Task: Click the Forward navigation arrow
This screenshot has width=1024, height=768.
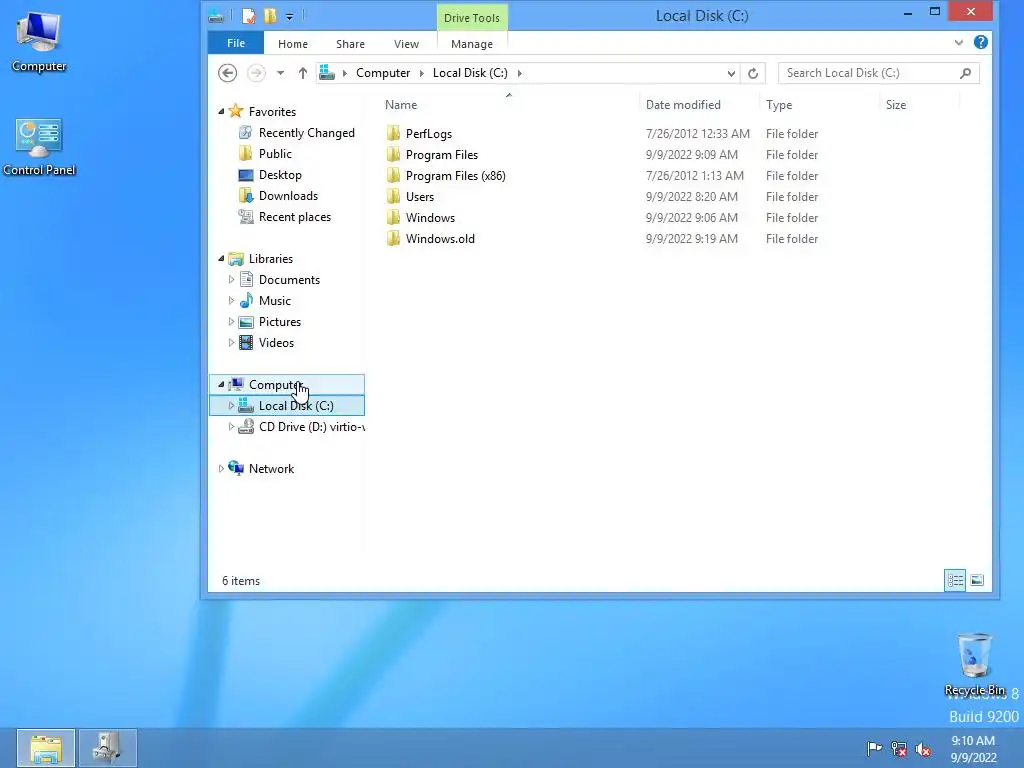Action: tap(256, 73)
